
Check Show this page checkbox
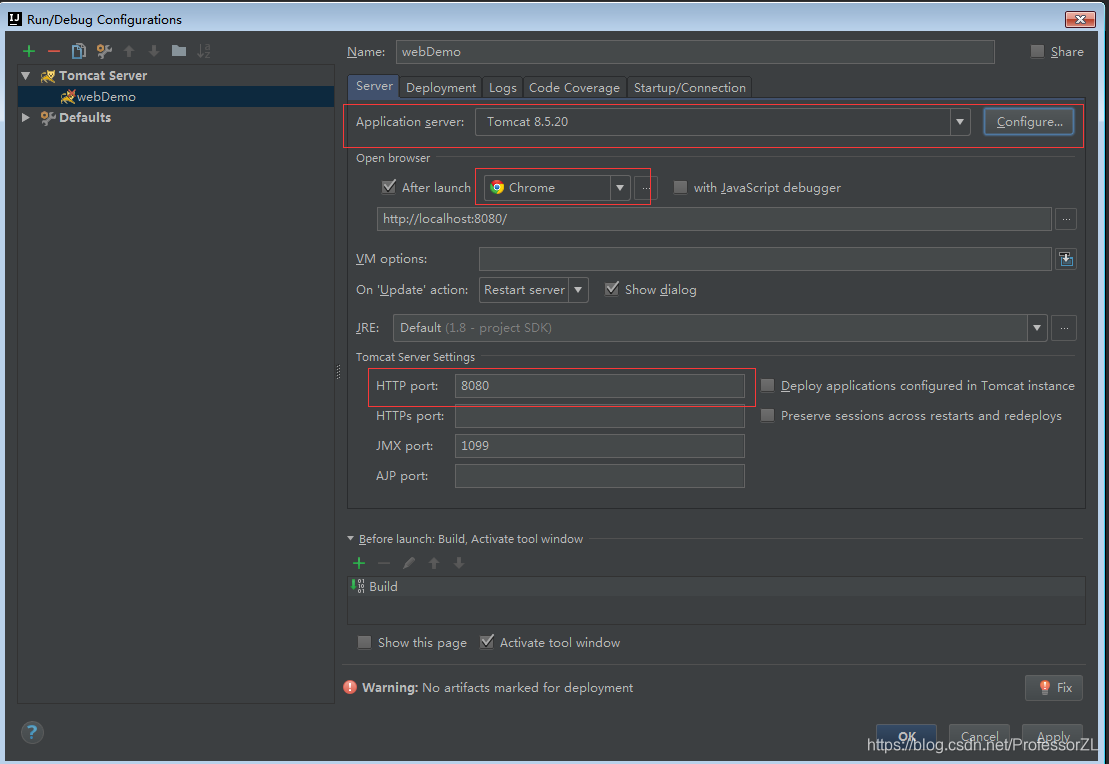coord(364,642)
